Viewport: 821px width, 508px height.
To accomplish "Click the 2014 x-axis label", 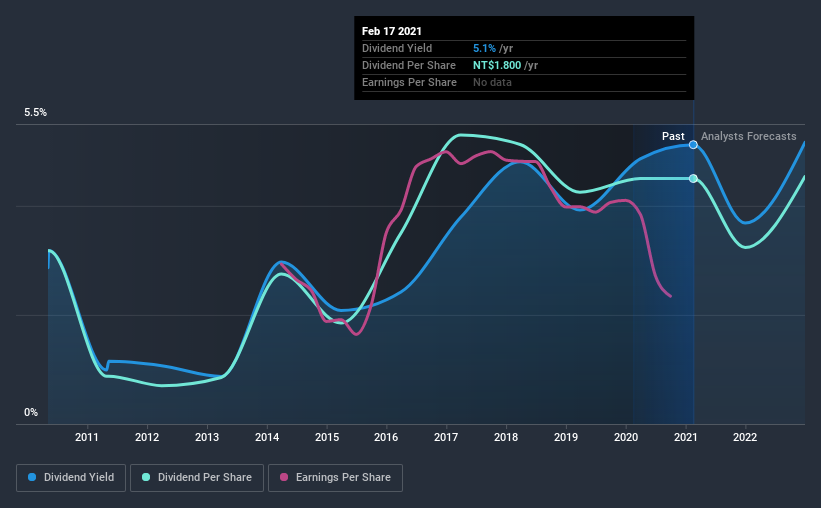I will [x=267, y=437].
